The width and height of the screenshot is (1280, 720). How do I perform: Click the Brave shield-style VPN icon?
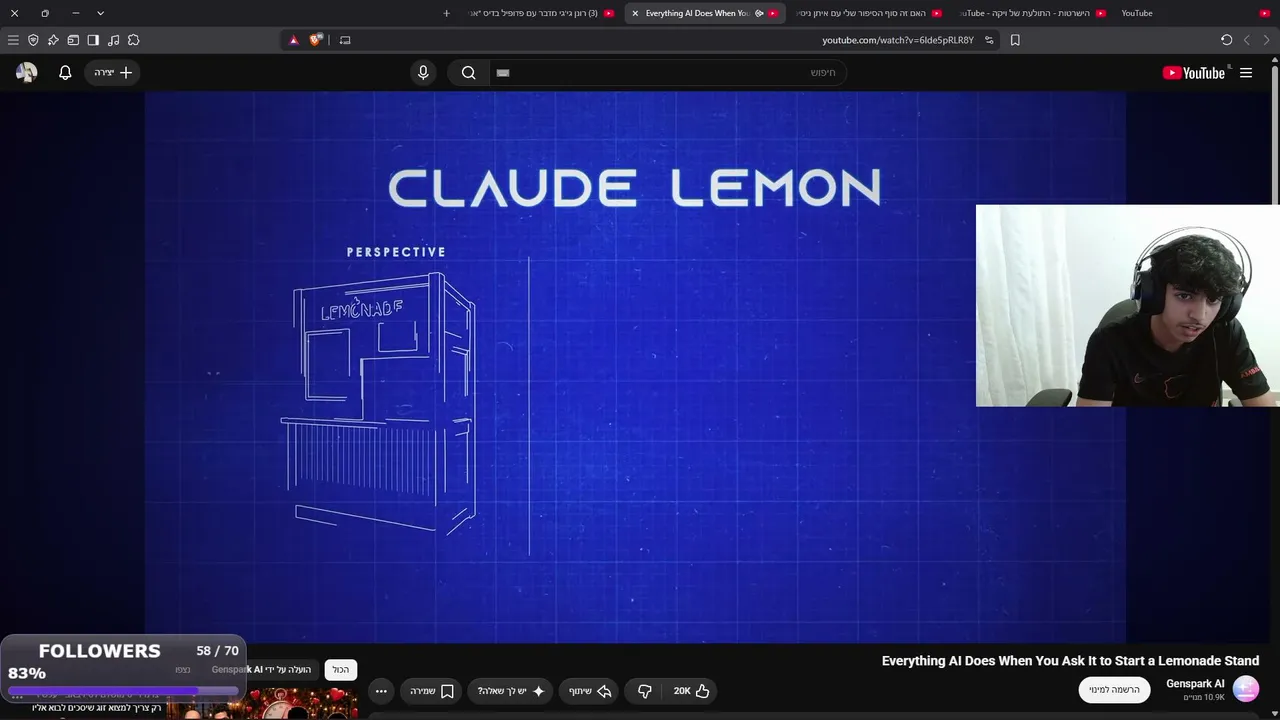[33, 40]
